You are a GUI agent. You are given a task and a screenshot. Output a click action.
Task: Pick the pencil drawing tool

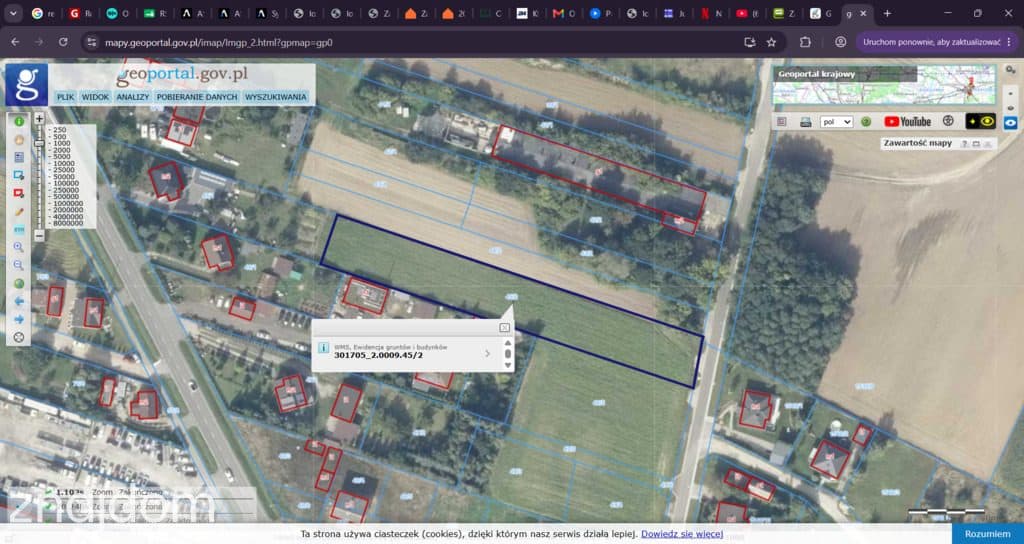(19, 212)
